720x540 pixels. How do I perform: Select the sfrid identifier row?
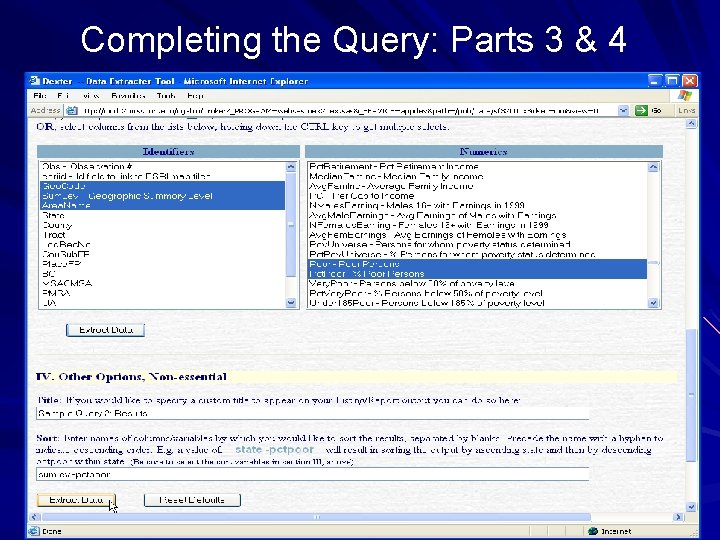163,176
